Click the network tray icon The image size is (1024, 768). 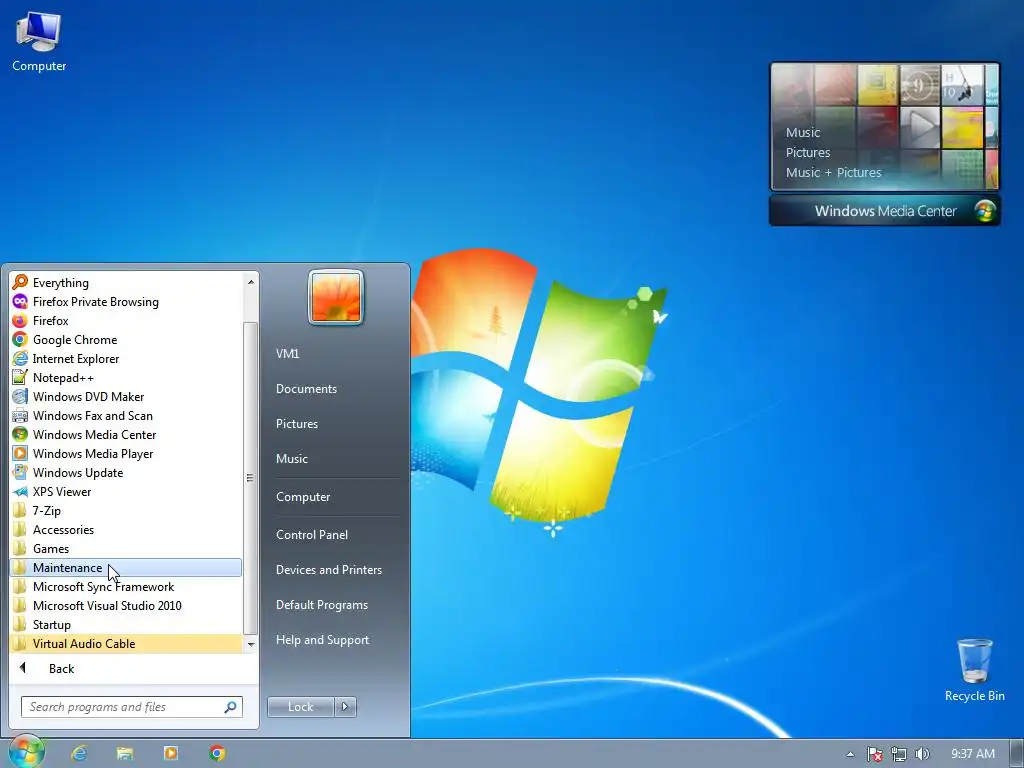tap(899, 754)
